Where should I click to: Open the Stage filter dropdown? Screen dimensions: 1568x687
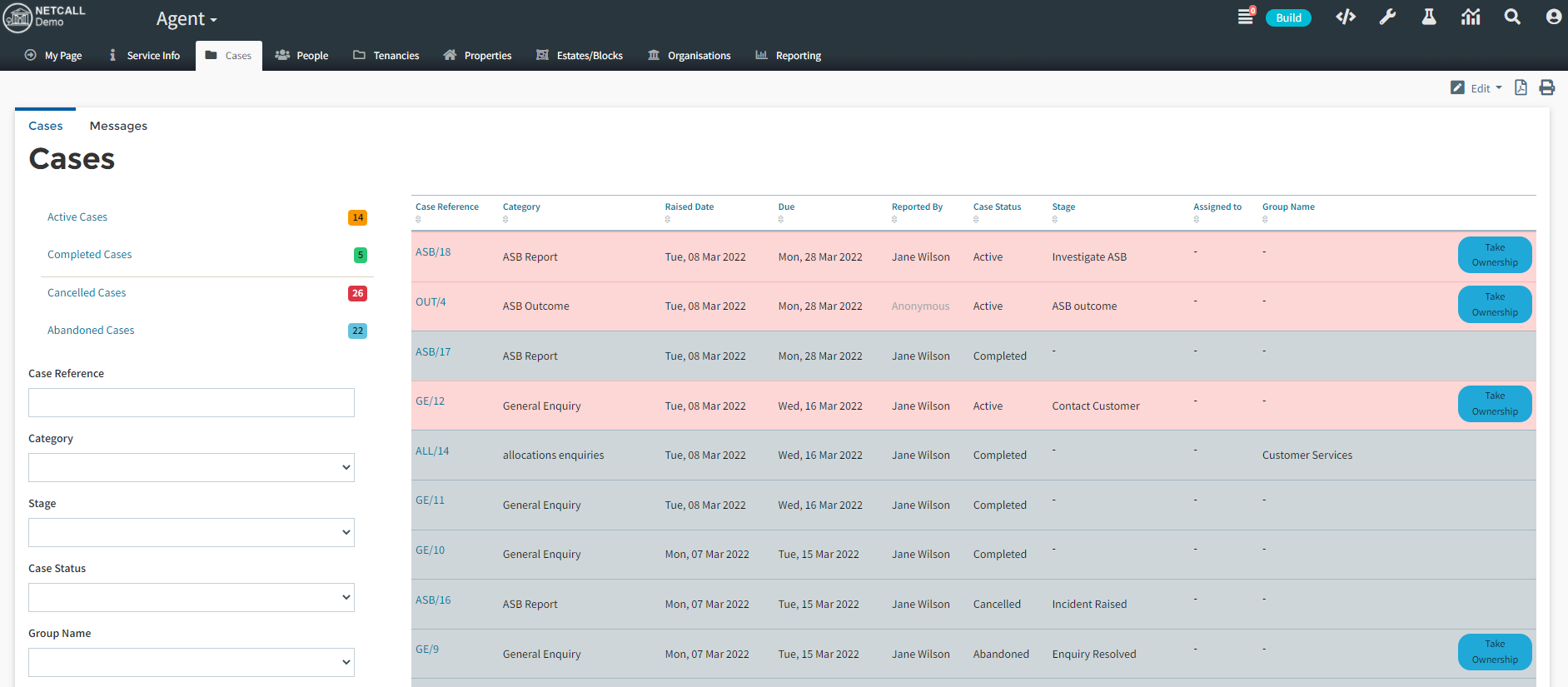[x=192, y=533]
